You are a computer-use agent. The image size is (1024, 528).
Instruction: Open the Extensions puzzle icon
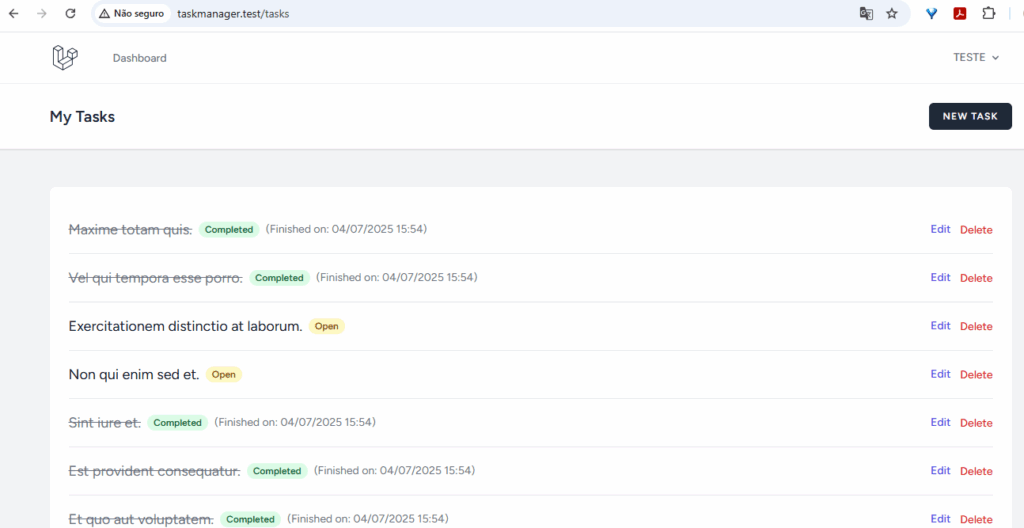989,14
